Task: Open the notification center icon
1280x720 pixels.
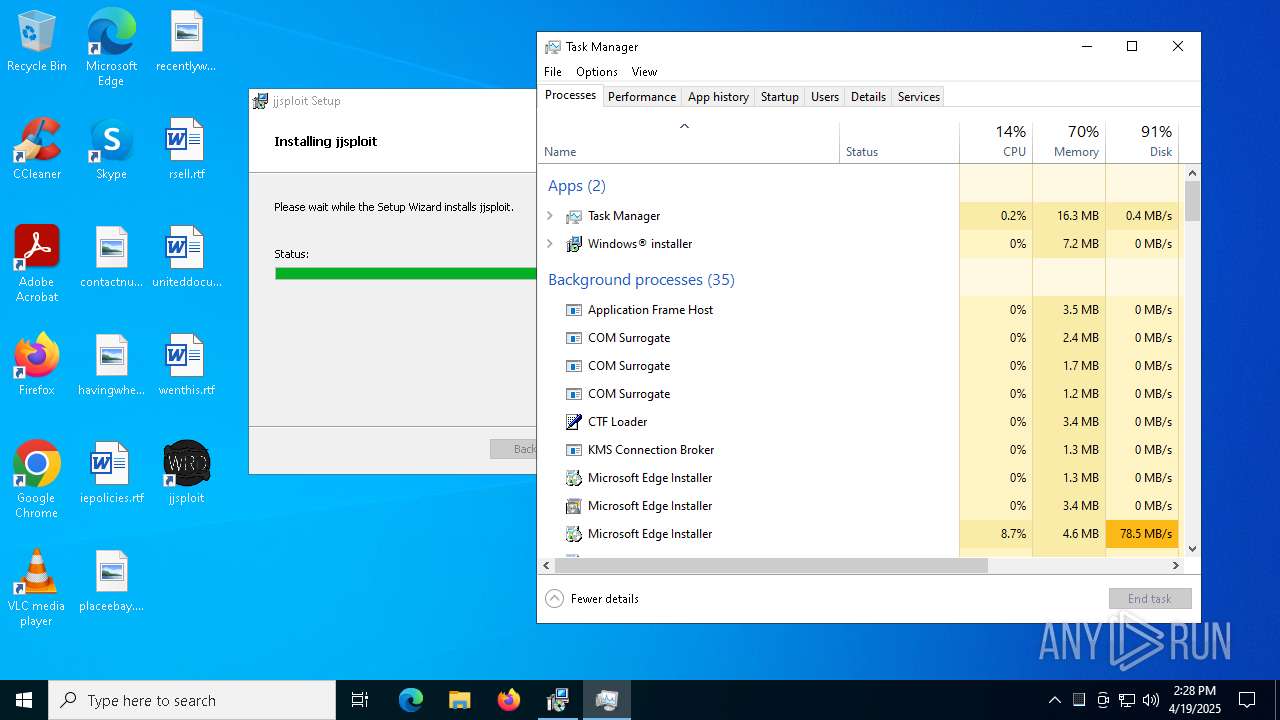Action: point(1247,700)
